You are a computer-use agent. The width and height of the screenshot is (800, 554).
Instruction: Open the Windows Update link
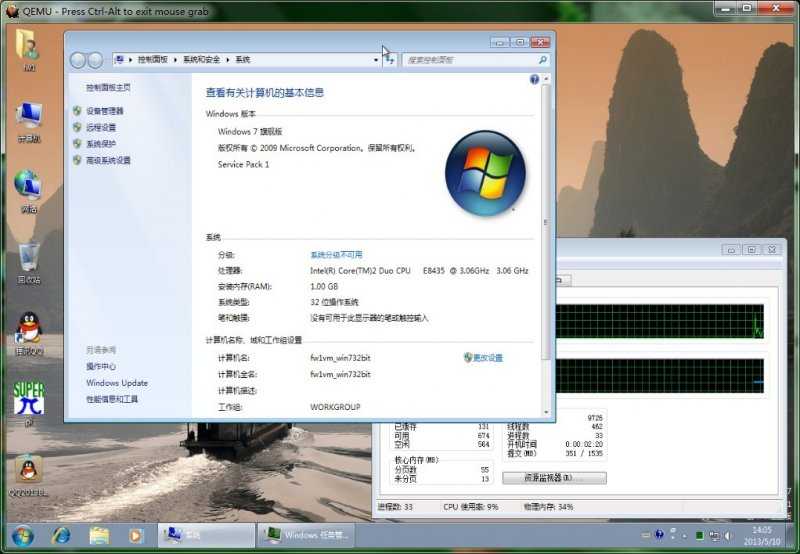click(x=117, y=383)
